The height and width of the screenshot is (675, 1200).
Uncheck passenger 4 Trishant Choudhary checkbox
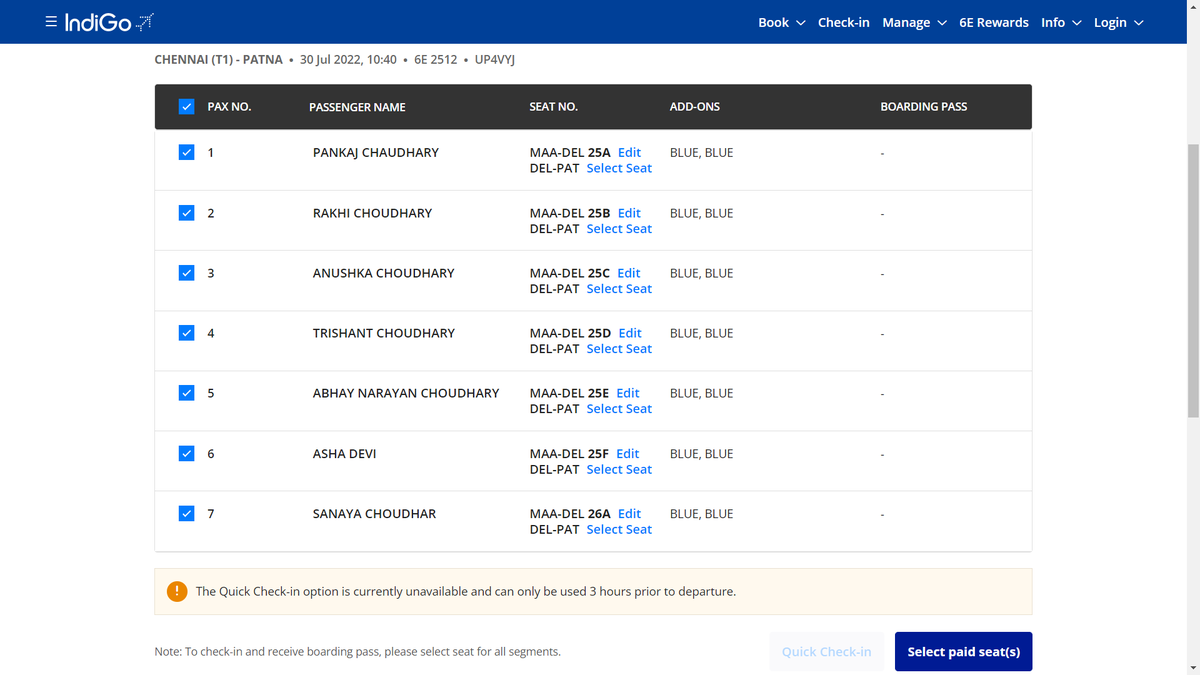pos(186,333)
